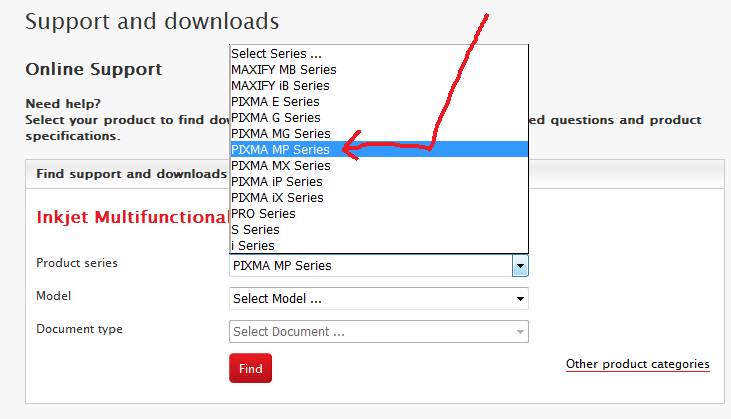Choose S Series from dropdown list
The height and width of the screenshot is (419, 731).
click(x=255, y=229)
